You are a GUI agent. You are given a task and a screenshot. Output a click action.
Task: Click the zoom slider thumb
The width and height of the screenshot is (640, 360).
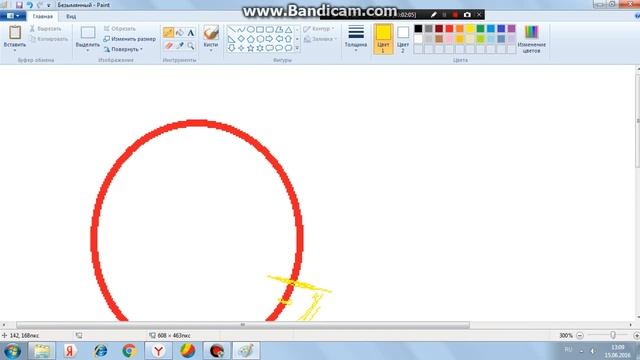pos(613,335)
